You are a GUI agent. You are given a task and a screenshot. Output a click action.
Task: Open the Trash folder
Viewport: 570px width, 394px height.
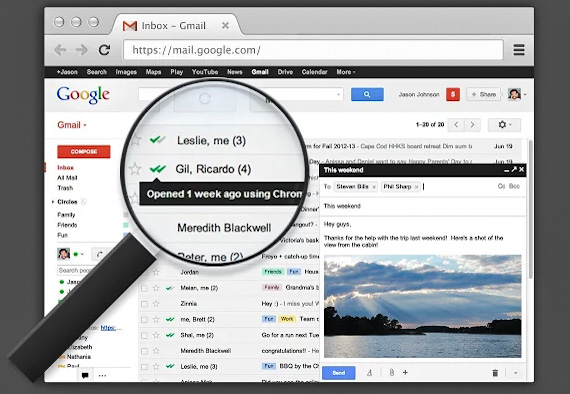[65, 188]
